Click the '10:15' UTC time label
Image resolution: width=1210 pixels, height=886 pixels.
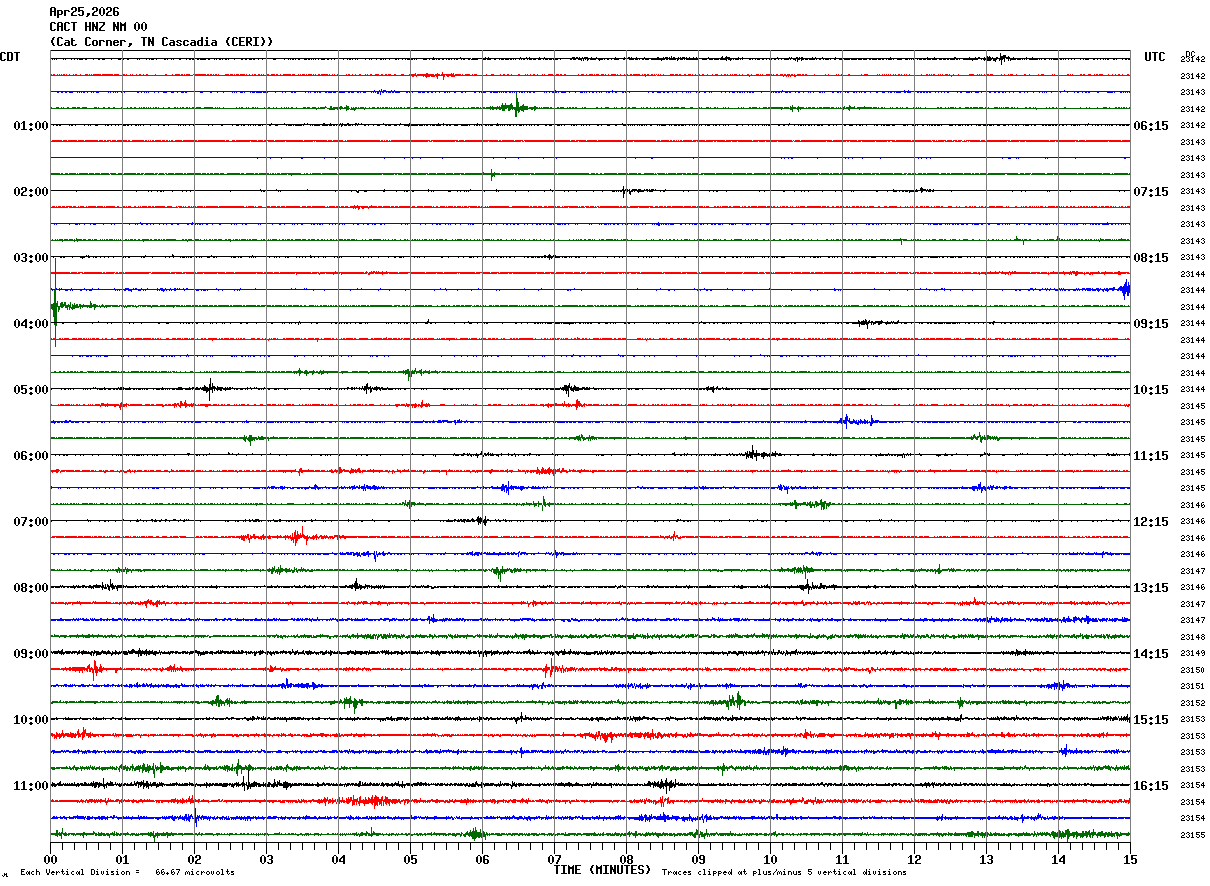pos(1151,390)
